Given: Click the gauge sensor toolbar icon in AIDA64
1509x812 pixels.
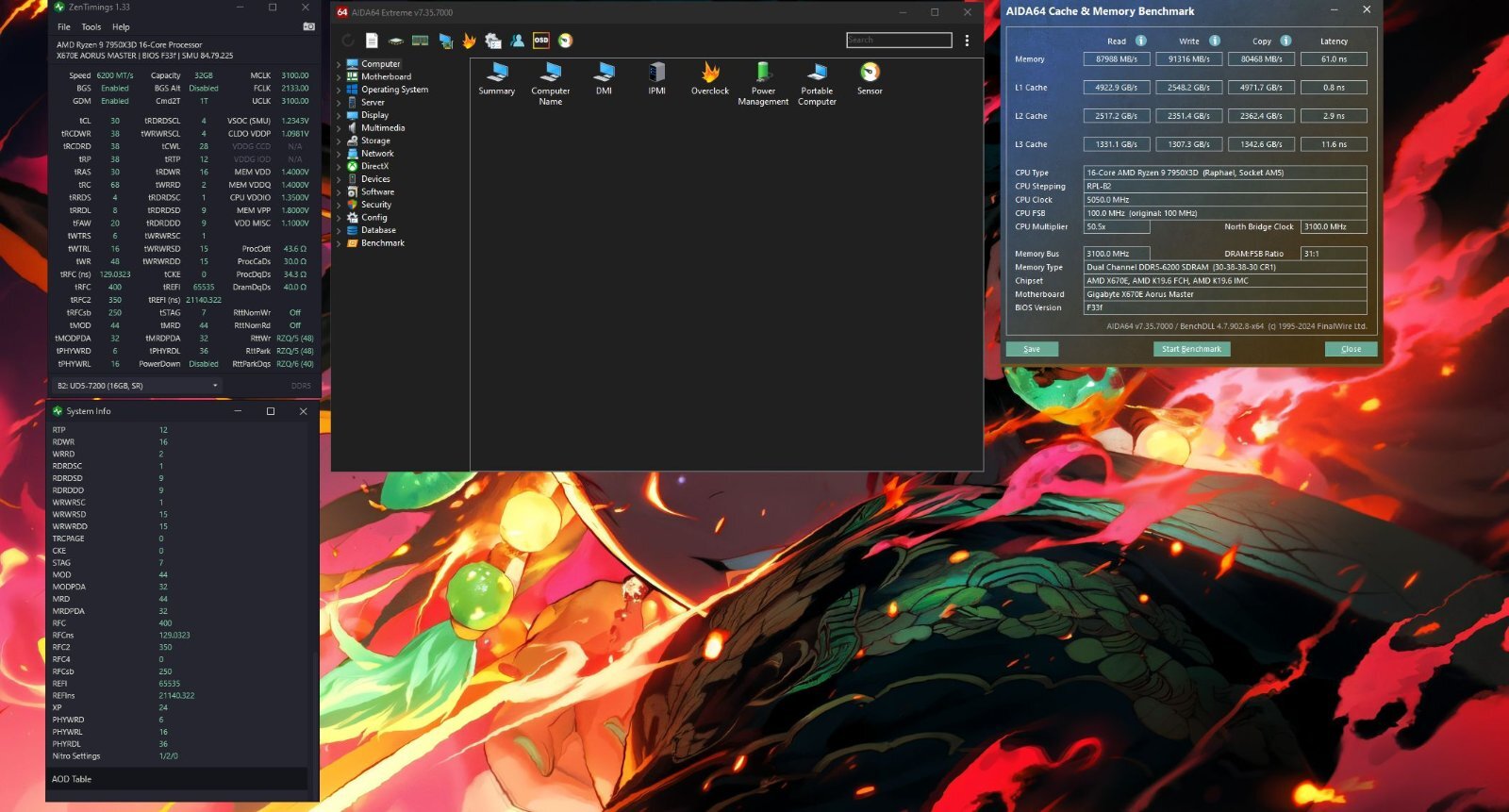Looking at the screenshot, I should coord(565,41).
